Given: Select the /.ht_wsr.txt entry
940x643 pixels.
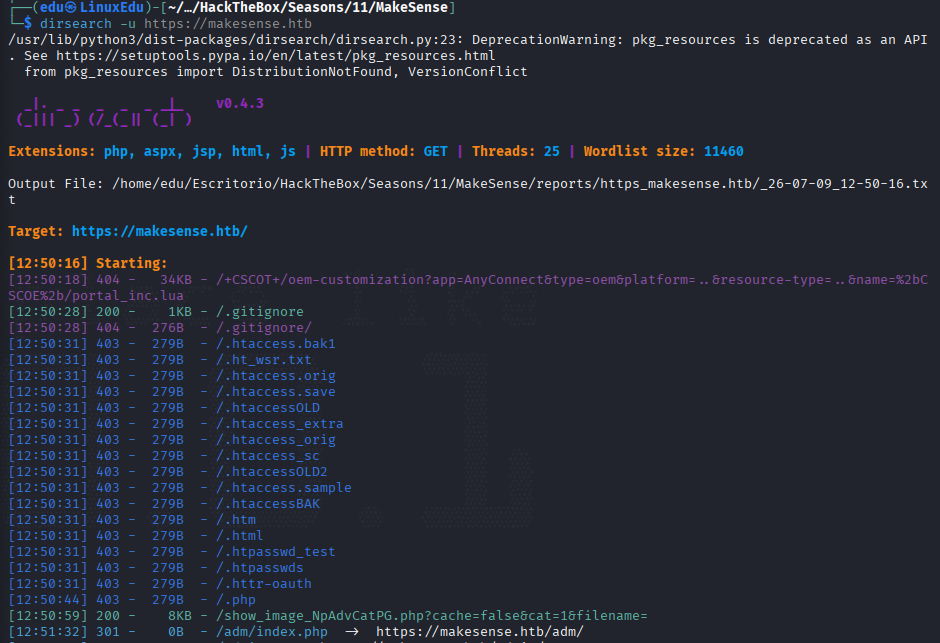Looking at the screenshot, I should [x=264, y=360].
